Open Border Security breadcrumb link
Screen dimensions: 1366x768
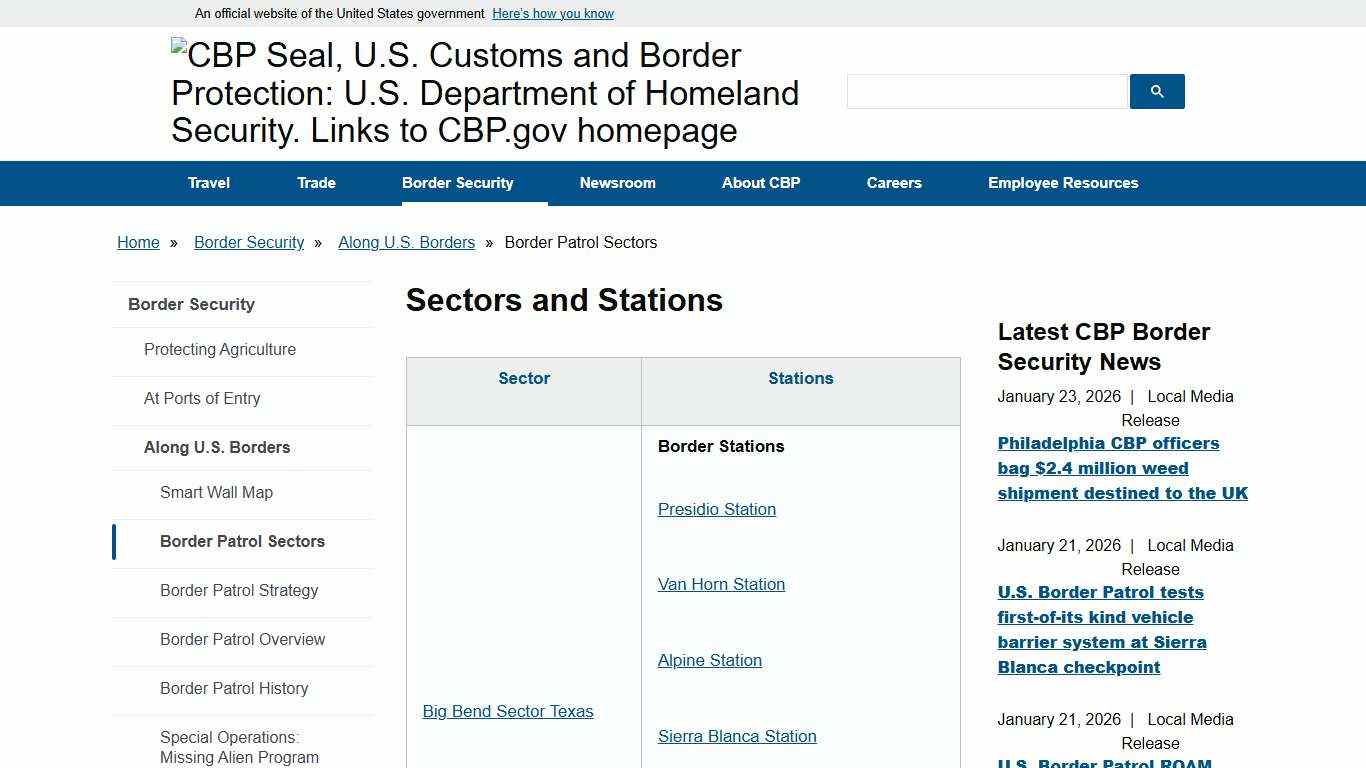[x=248, y=242]
